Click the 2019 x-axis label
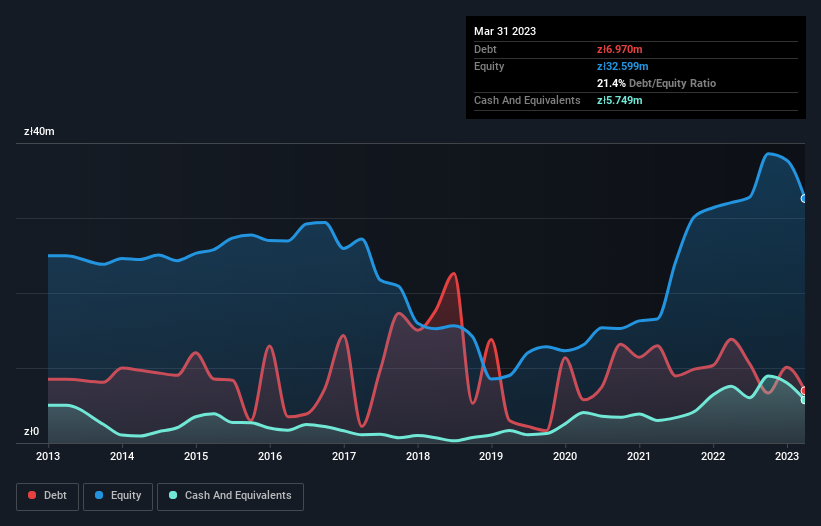The image size is (821, 526). (x=491, y=456)
